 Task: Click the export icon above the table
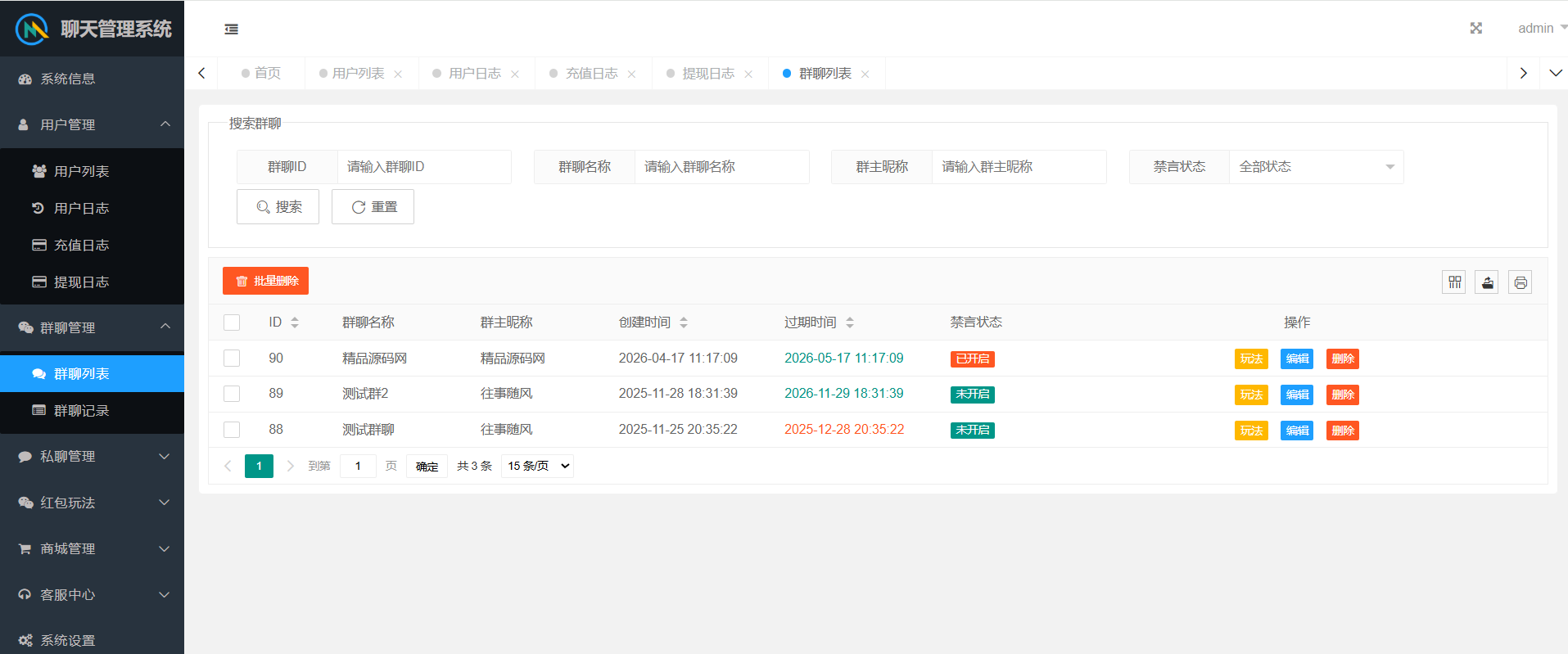point(1487,282)
